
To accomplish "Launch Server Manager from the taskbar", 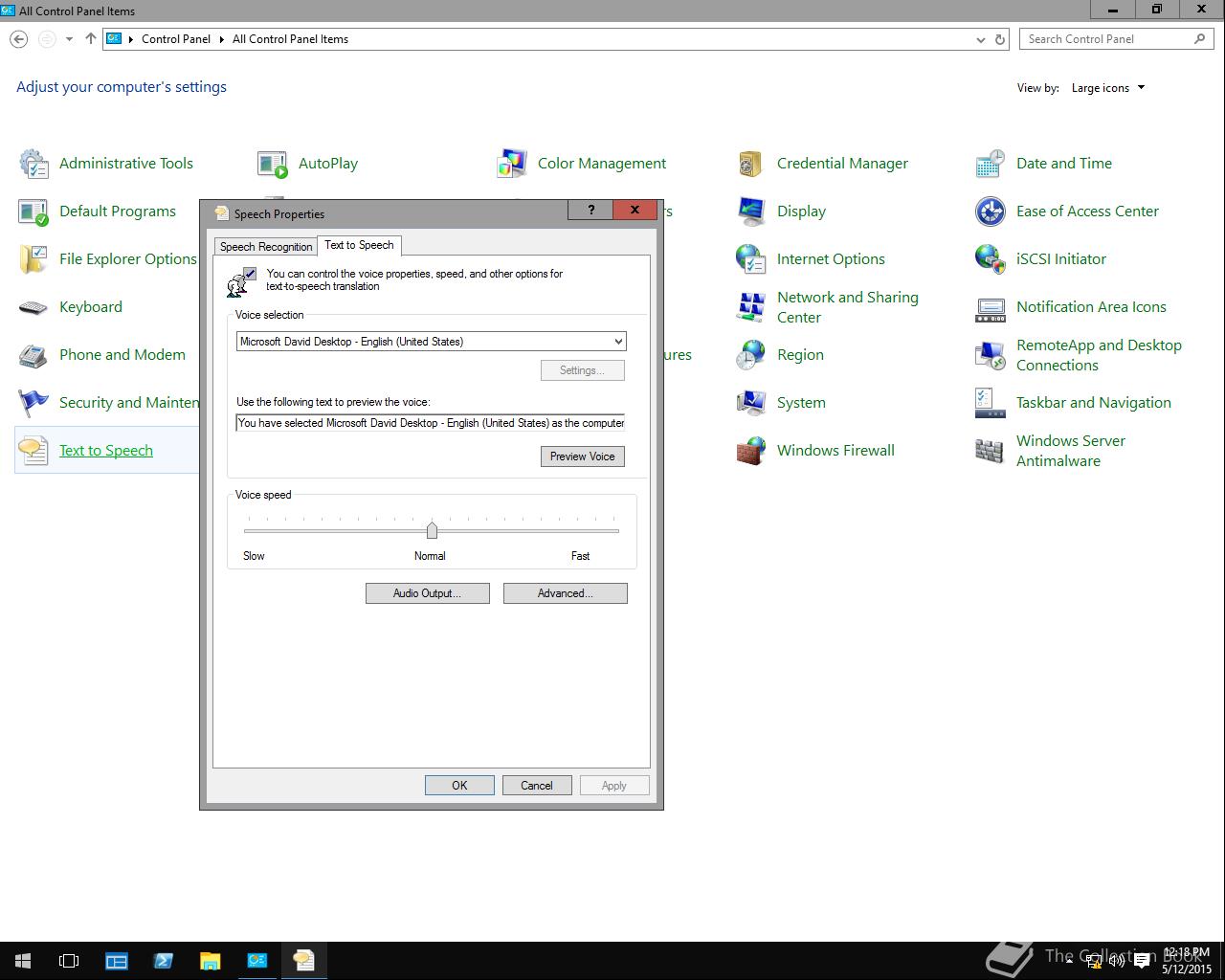I will tap(117, 961).
